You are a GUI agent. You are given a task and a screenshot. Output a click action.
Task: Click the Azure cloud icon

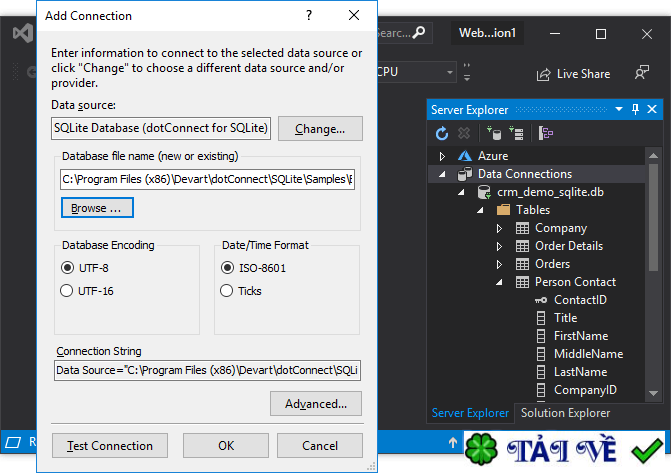[465, 156]
